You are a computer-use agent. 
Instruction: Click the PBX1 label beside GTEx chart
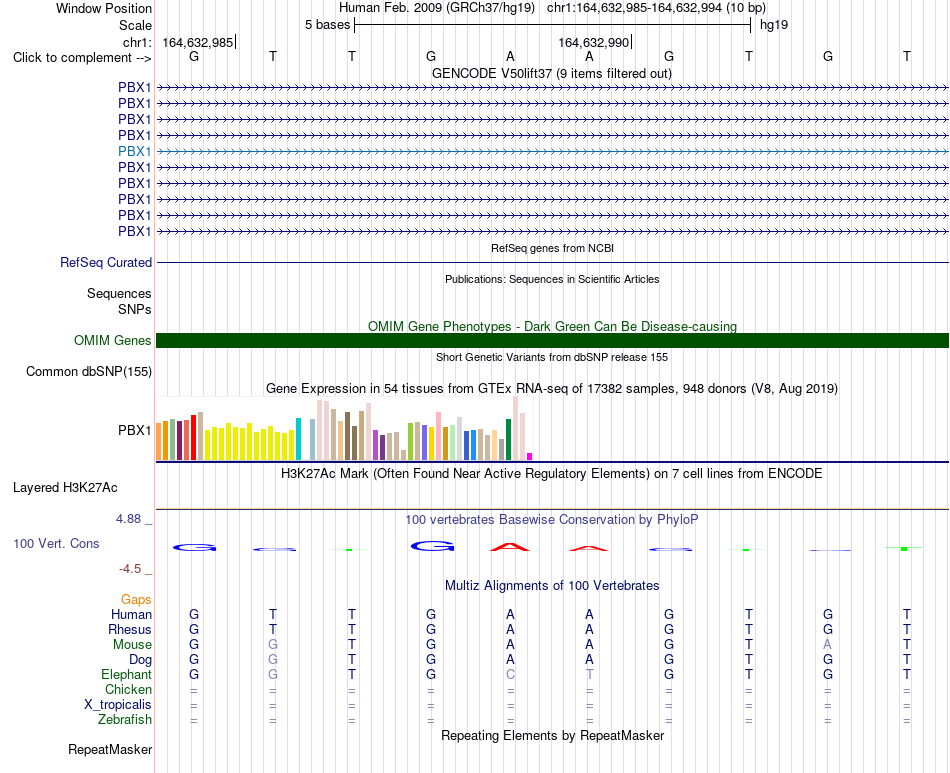135,430
